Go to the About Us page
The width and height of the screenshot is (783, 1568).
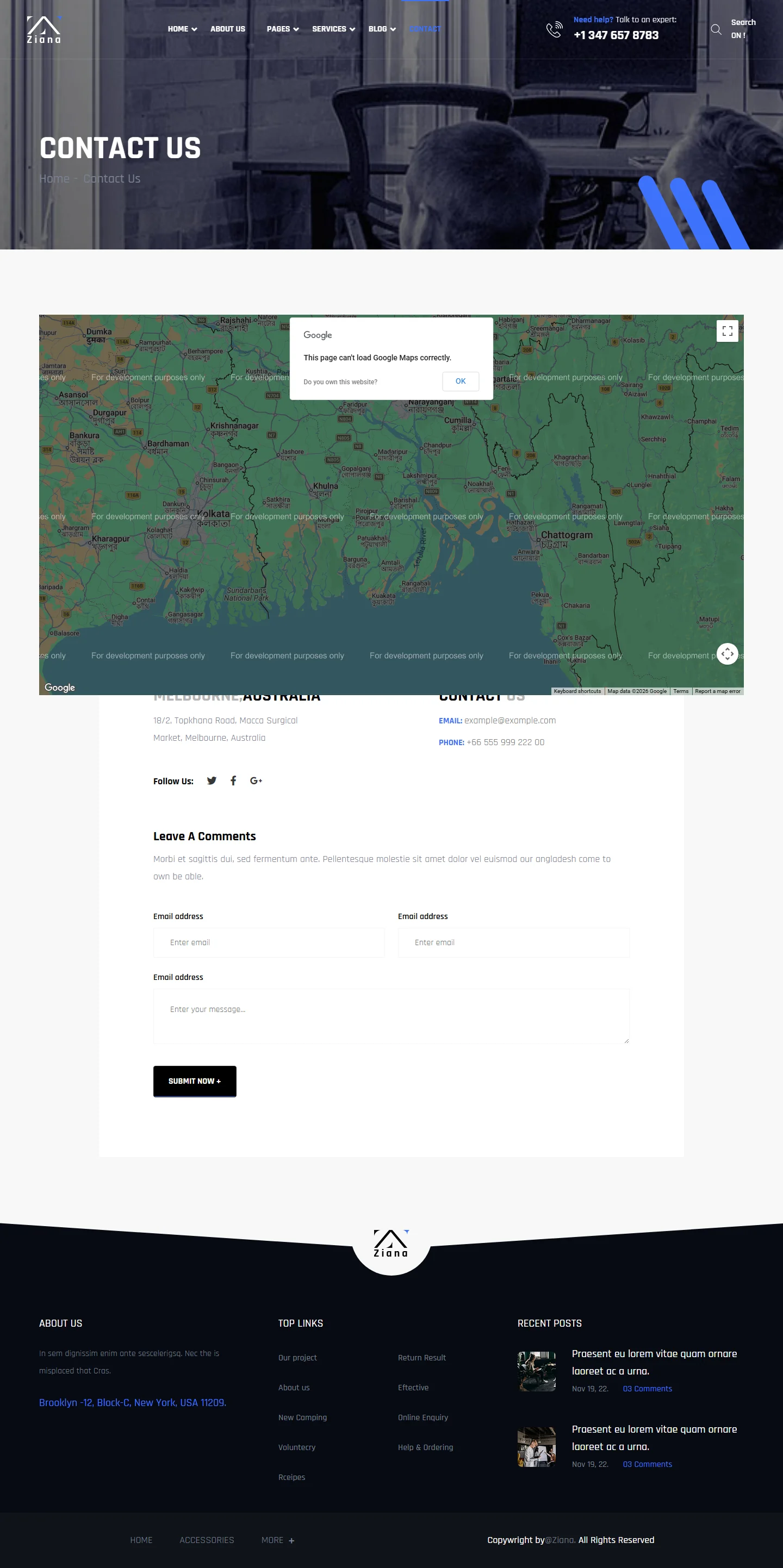(x=228, y=29)
